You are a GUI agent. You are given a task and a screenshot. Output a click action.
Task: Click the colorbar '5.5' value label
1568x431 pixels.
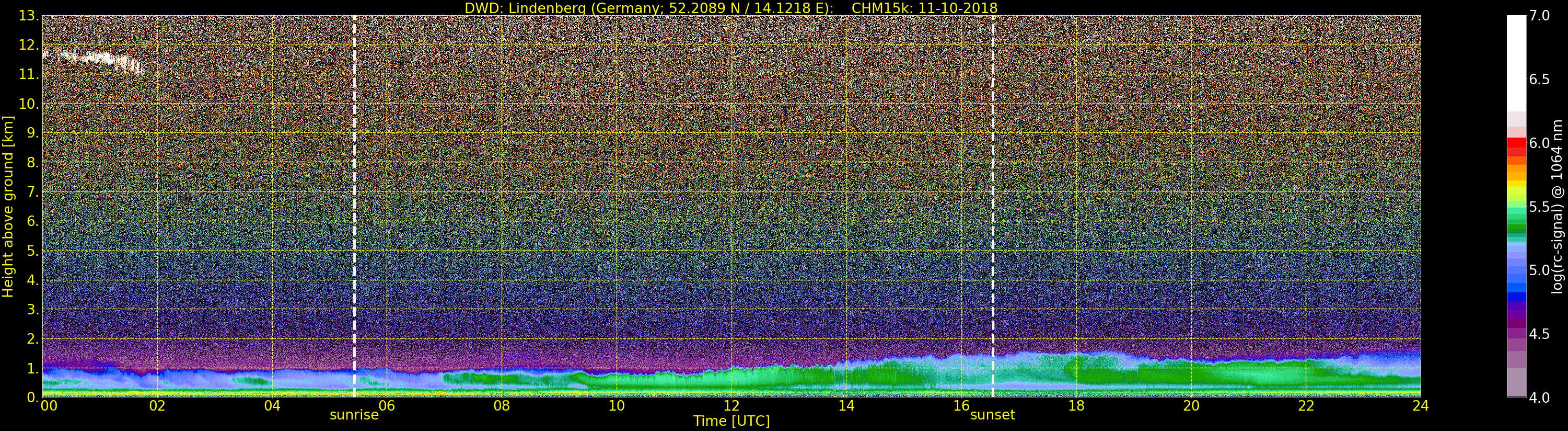pos(1539,207)
